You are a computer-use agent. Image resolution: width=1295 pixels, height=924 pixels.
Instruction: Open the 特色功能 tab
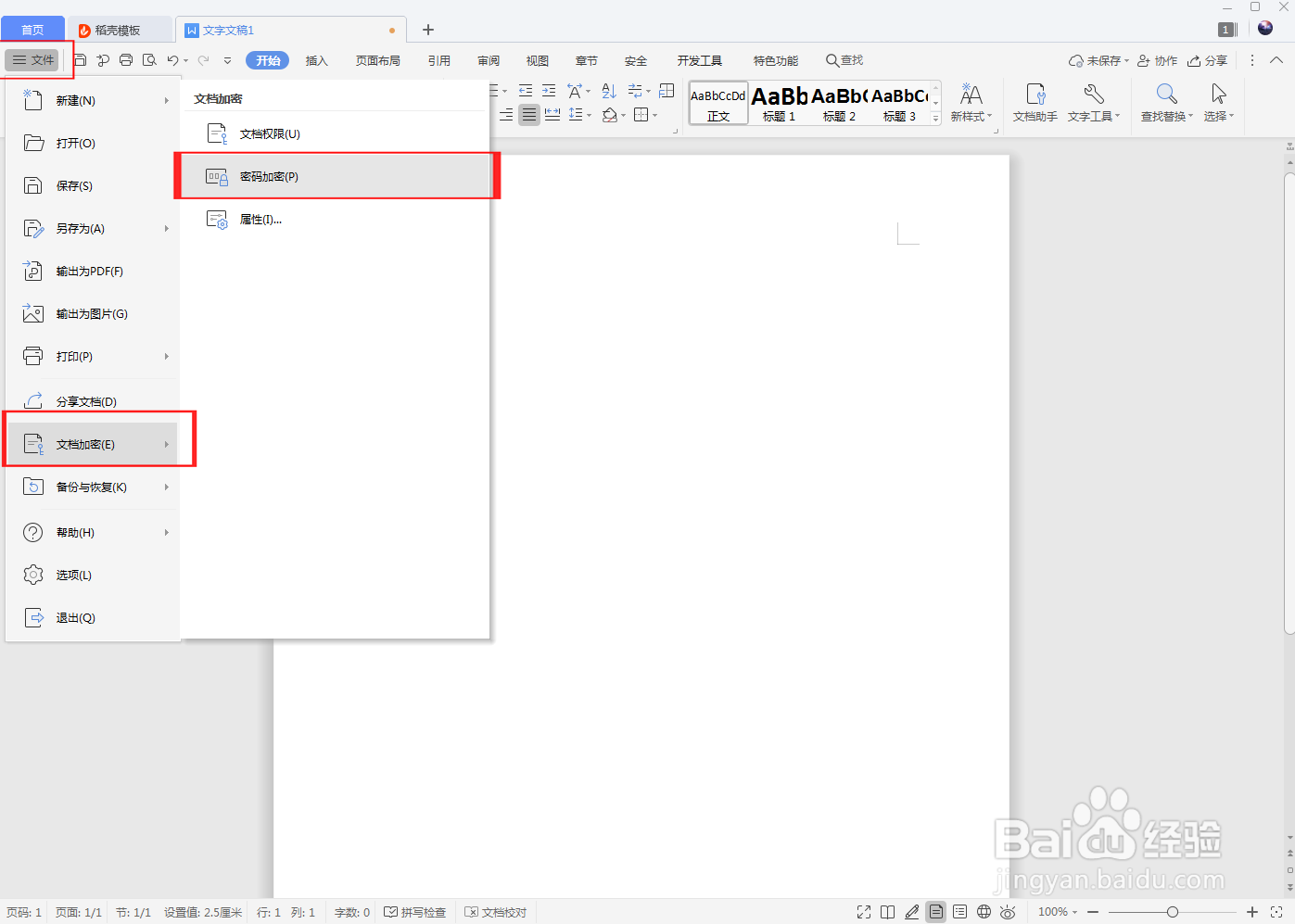pyautogui.click(x=776, y=61)
